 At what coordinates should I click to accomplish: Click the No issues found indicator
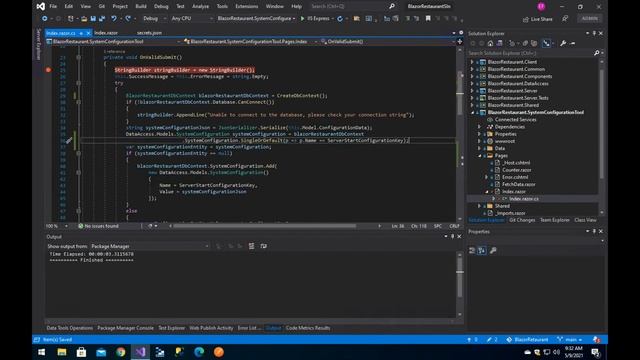(98, 226)
